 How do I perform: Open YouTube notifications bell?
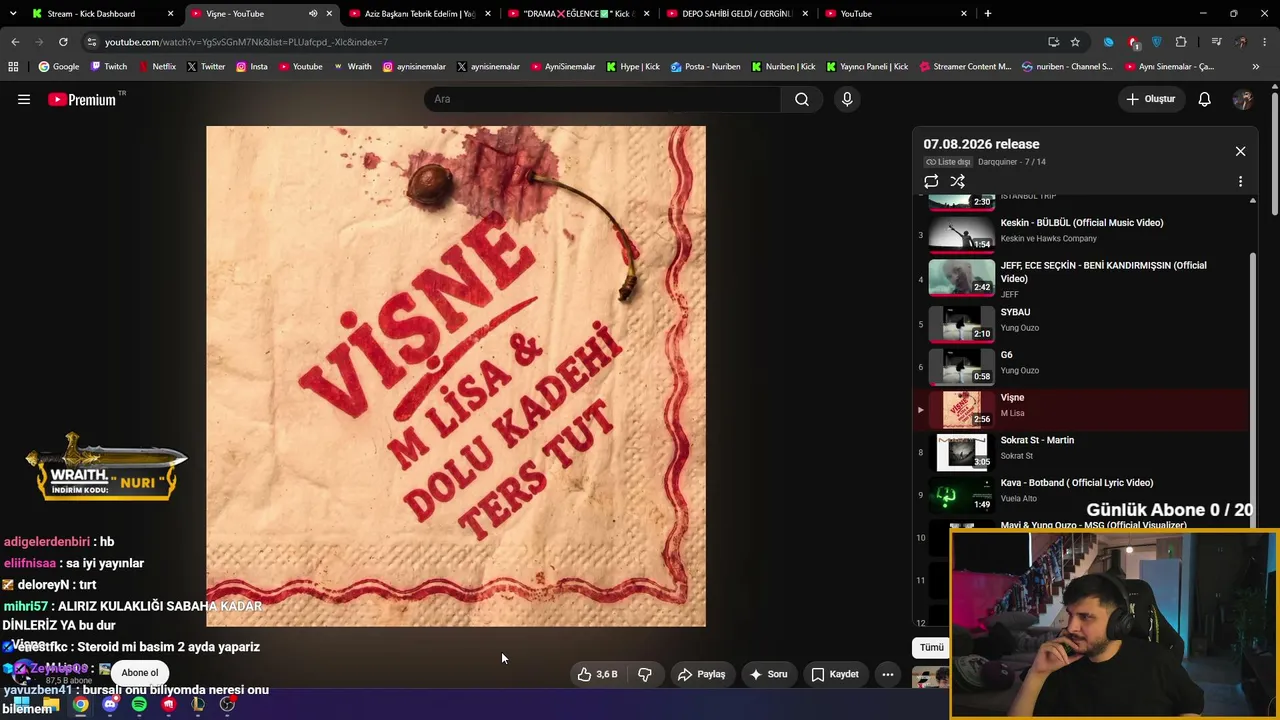pyautogui.click(x=1205, y=99)
